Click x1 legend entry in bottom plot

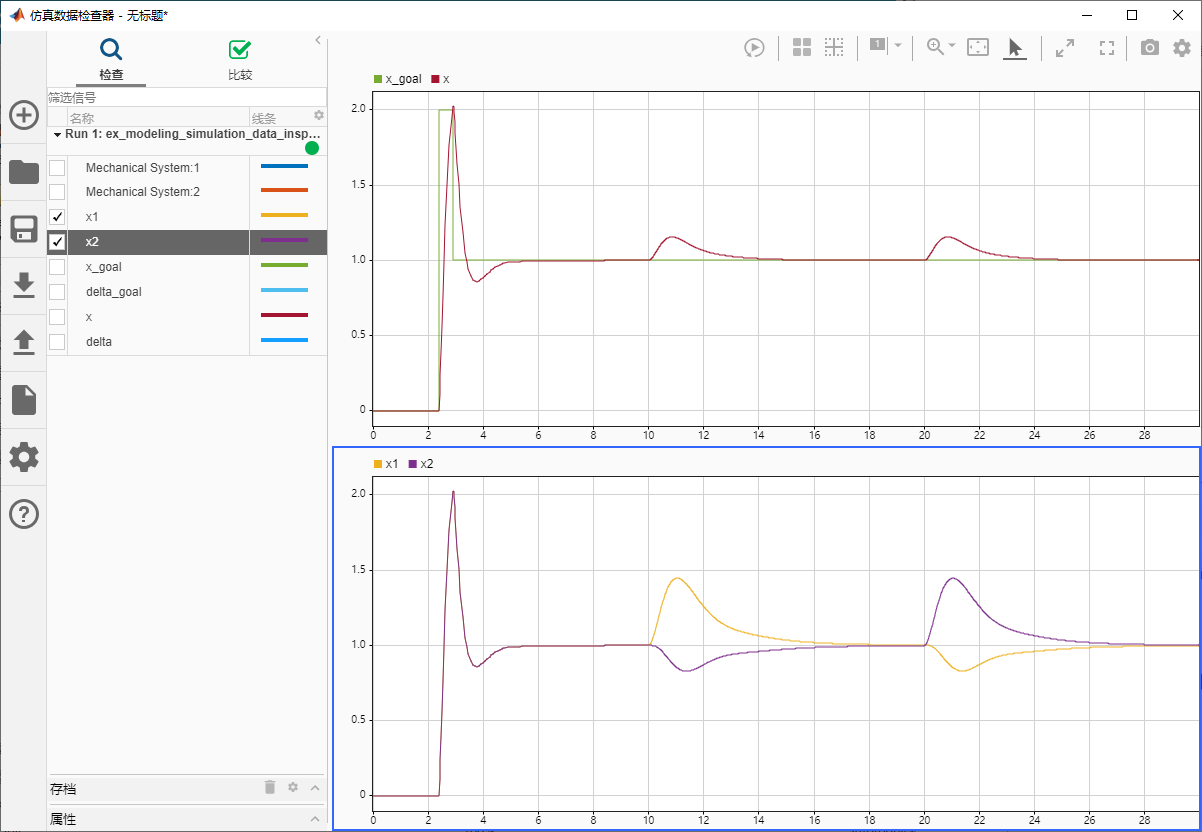click(x=385, y=464)
